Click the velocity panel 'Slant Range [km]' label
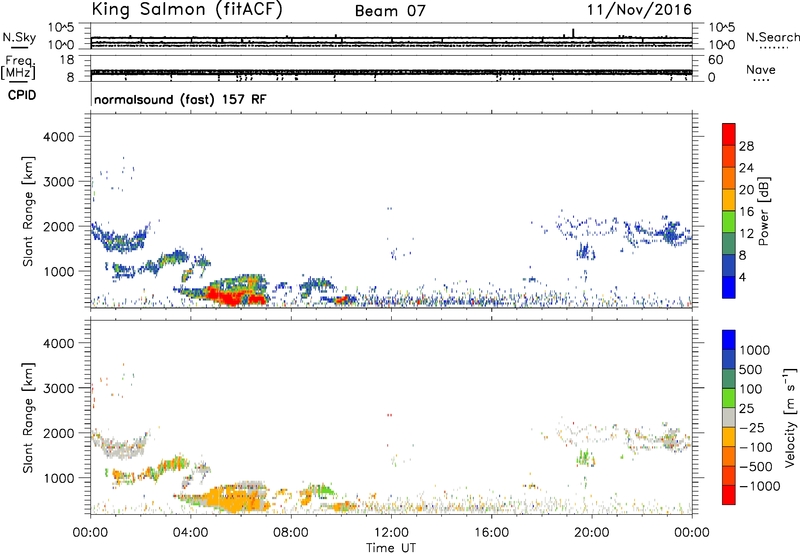Screen dimensions: 800x554 point(28,418)
